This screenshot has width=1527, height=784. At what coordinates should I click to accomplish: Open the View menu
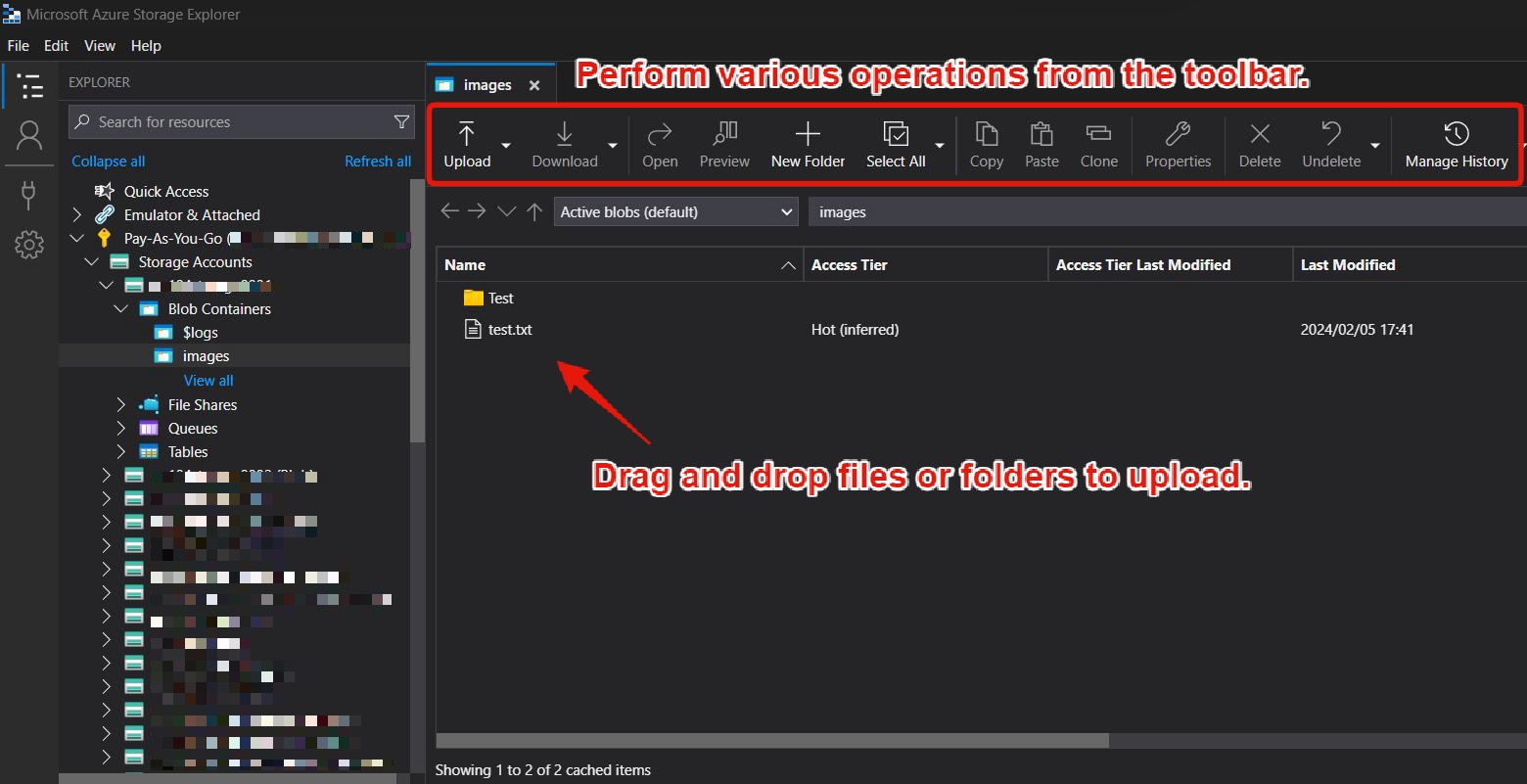point(100,45)
